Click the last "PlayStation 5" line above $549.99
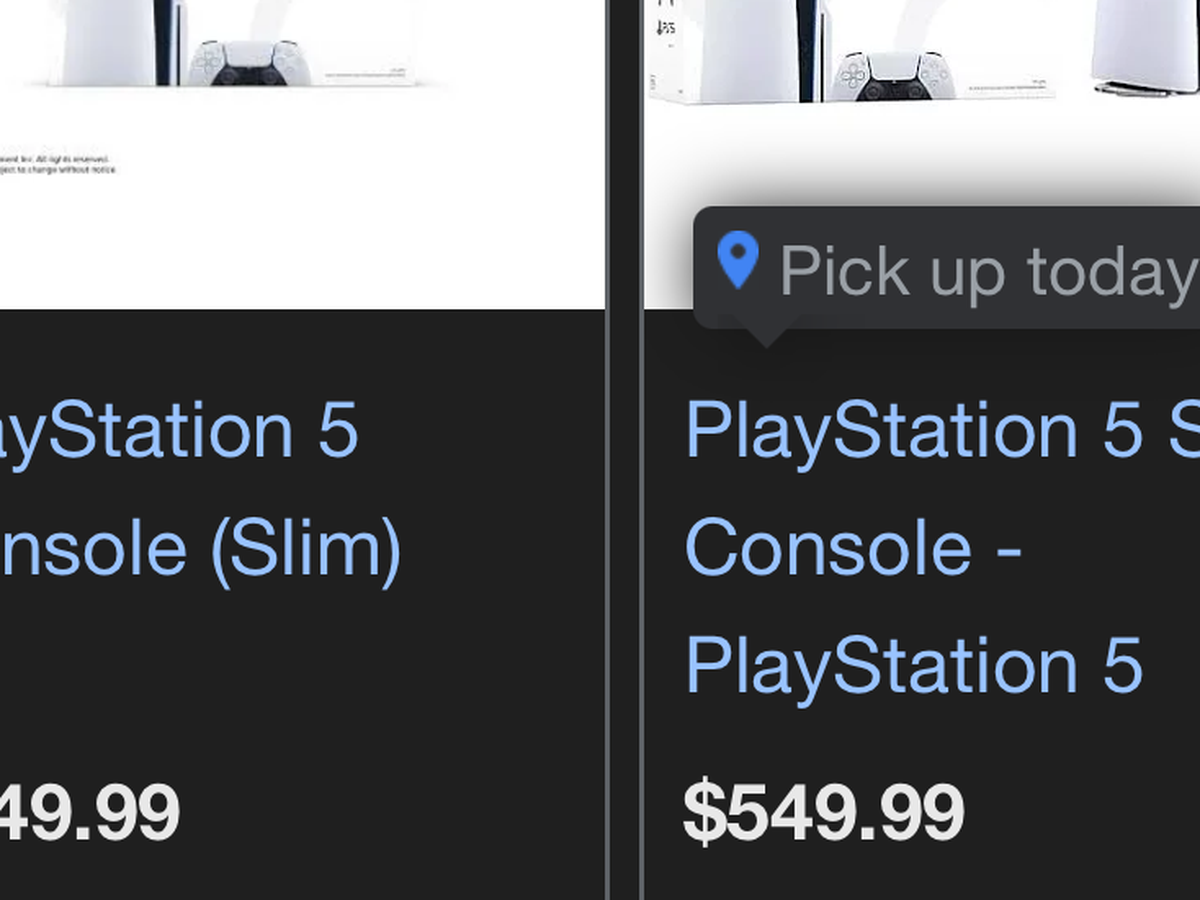This screenshot has height=900, width=1200. (912, 665)
